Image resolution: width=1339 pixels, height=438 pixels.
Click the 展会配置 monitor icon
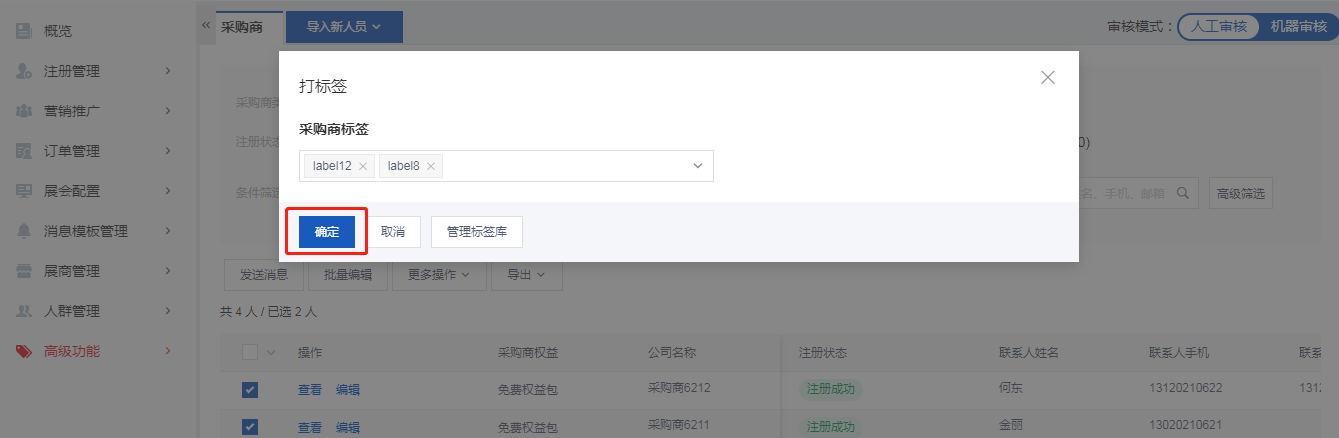[x=24, y=191]
